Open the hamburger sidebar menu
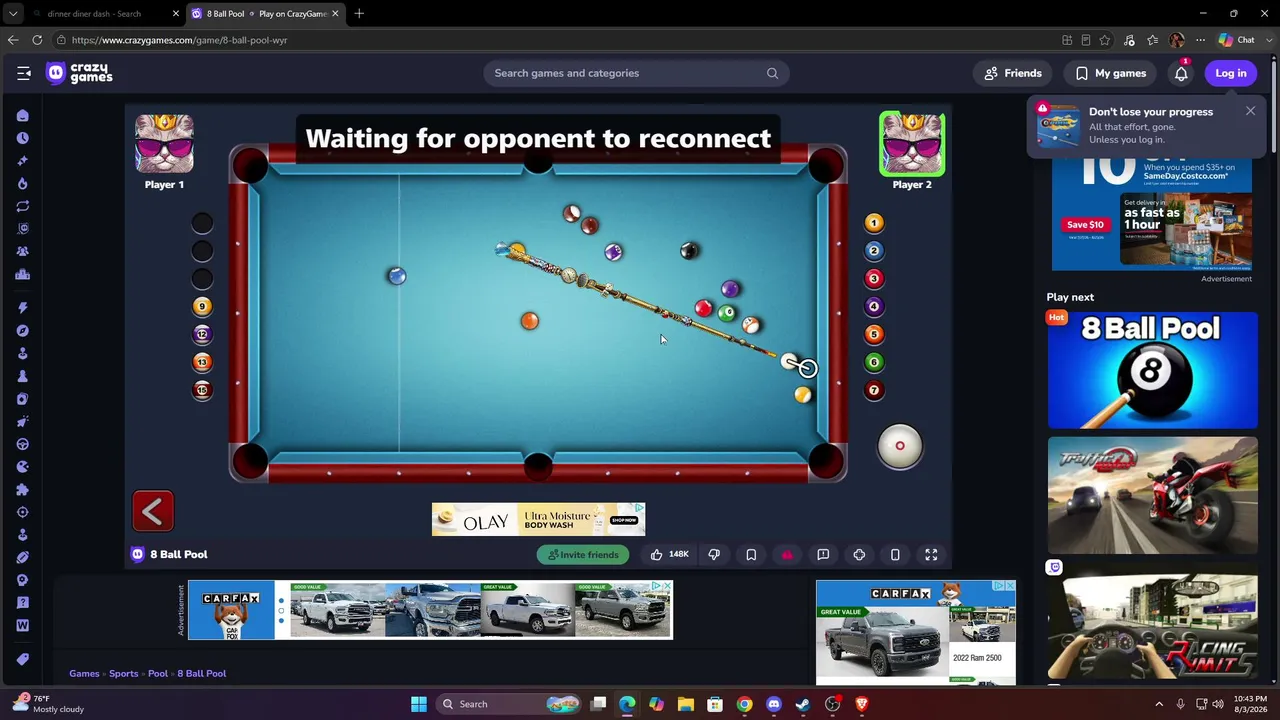1280x720 pixels. (24, 73)
